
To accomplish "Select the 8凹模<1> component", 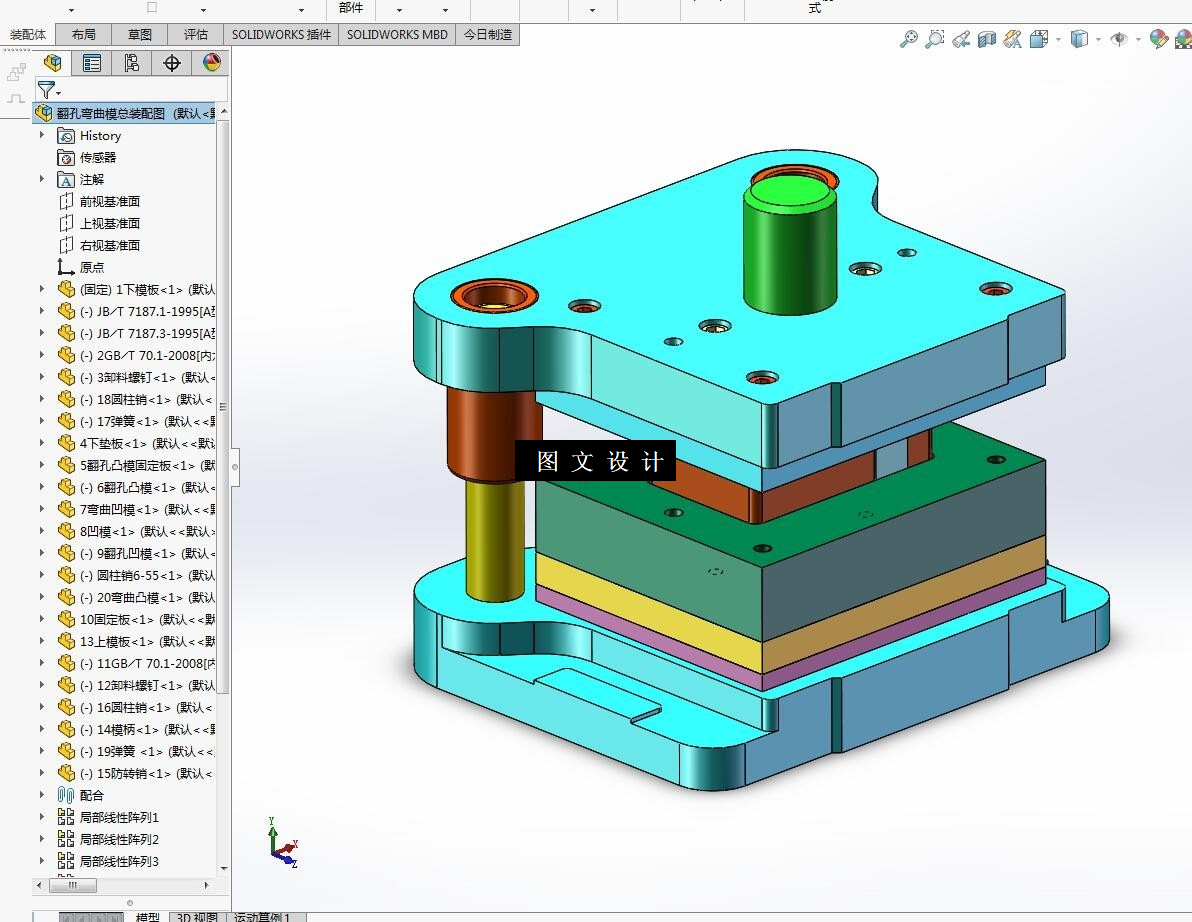I will 147,531.
